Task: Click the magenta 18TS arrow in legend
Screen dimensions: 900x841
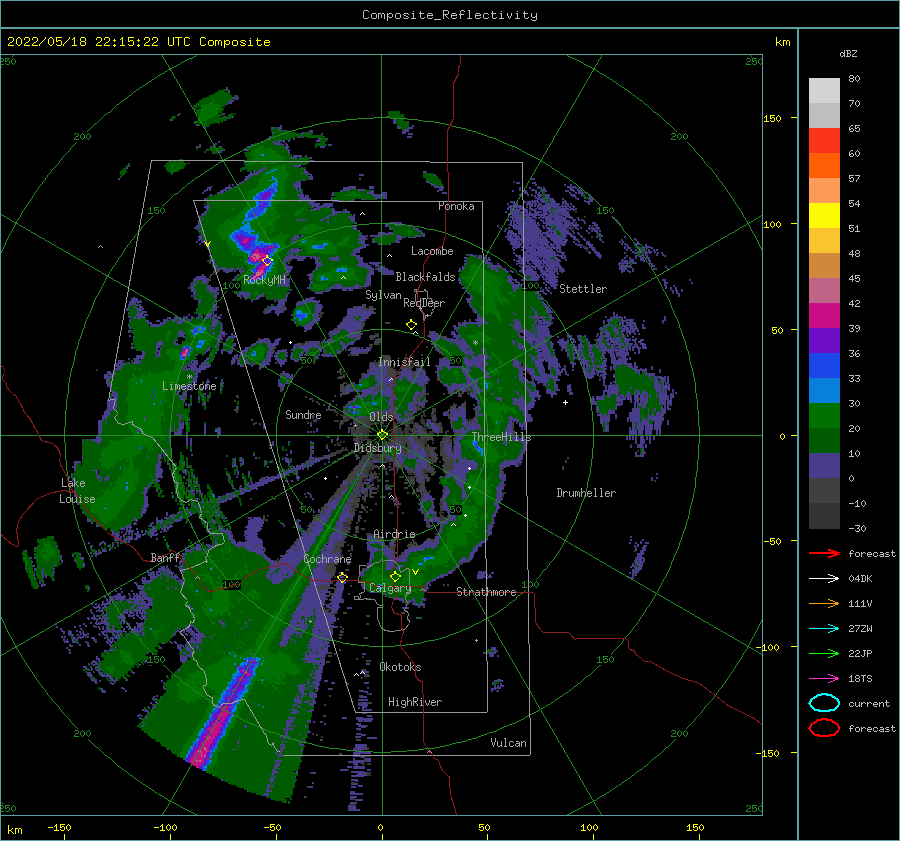Action: 824,679
